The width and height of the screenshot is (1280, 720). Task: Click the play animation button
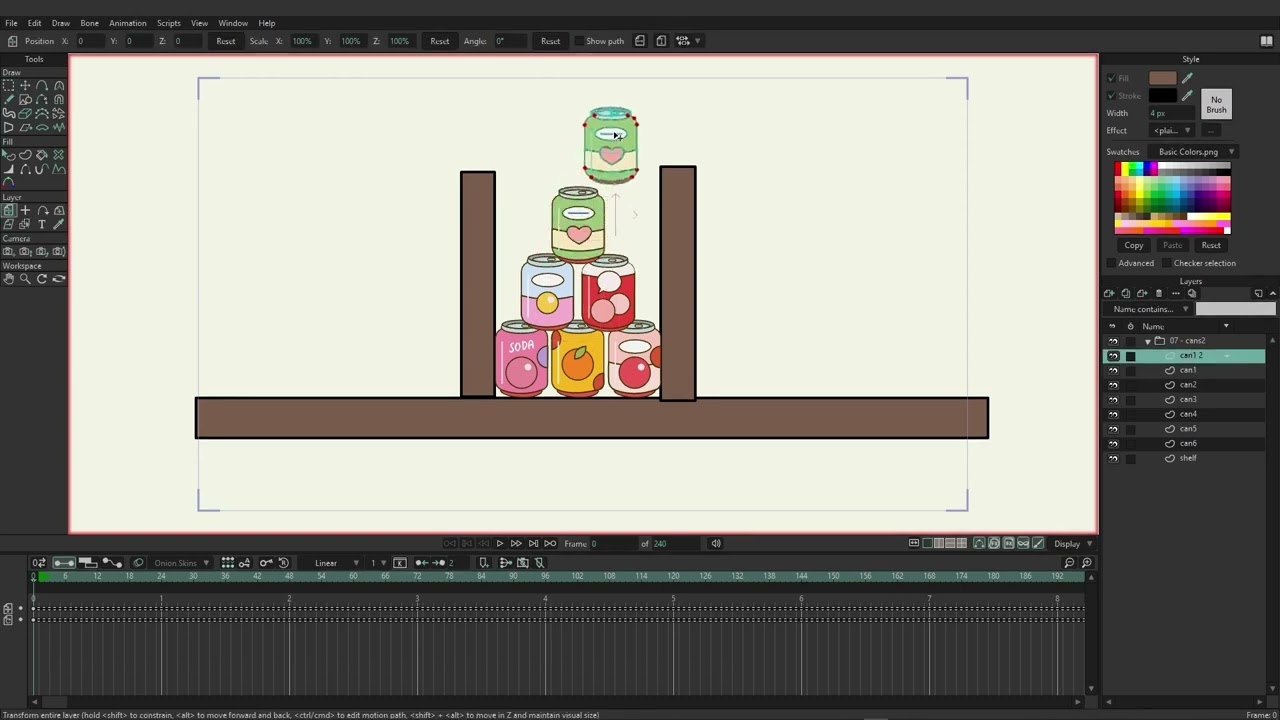coord(500,544)
